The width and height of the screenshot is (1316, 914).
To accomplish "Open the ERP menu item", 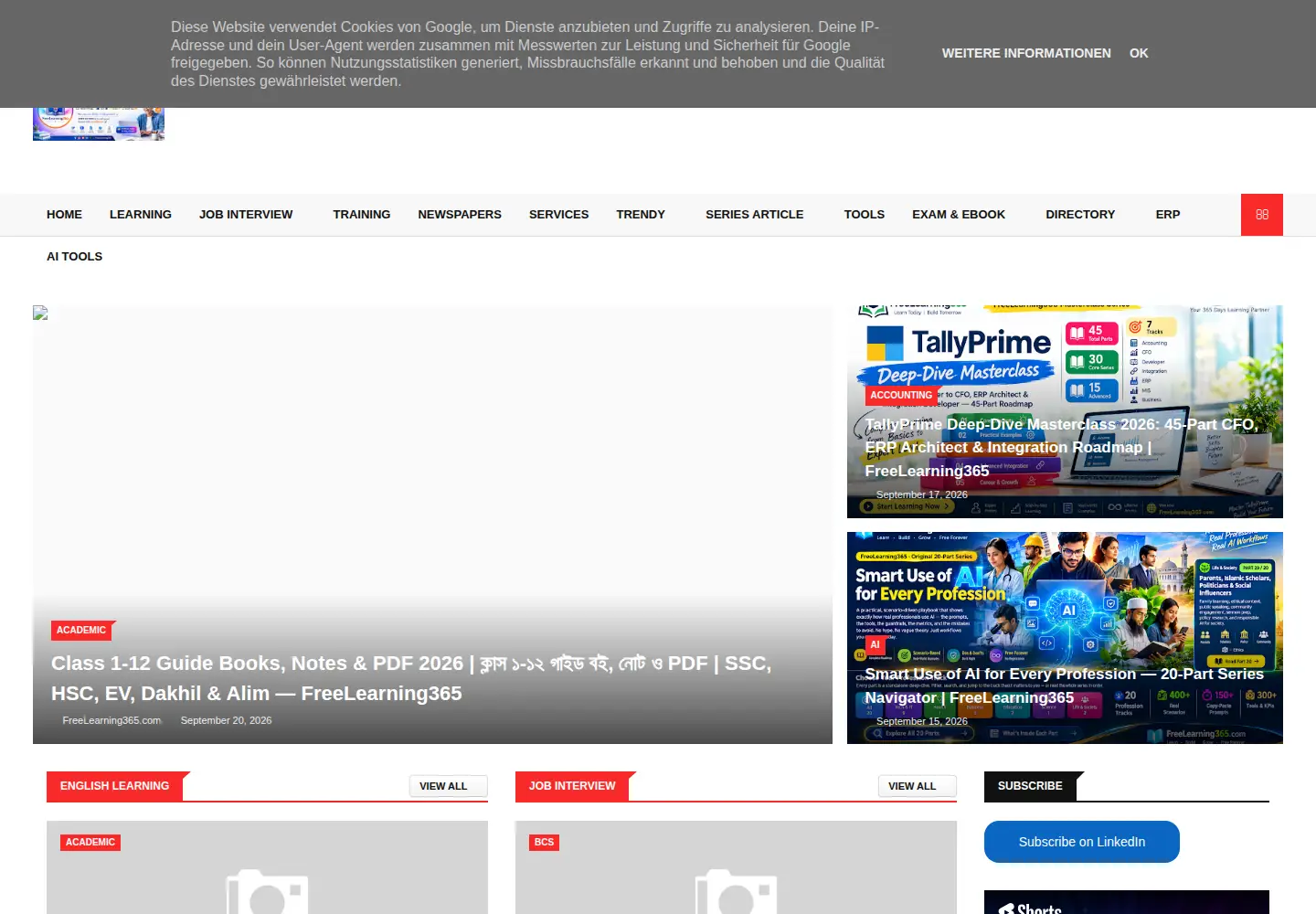I will (x=1167, y=215).
